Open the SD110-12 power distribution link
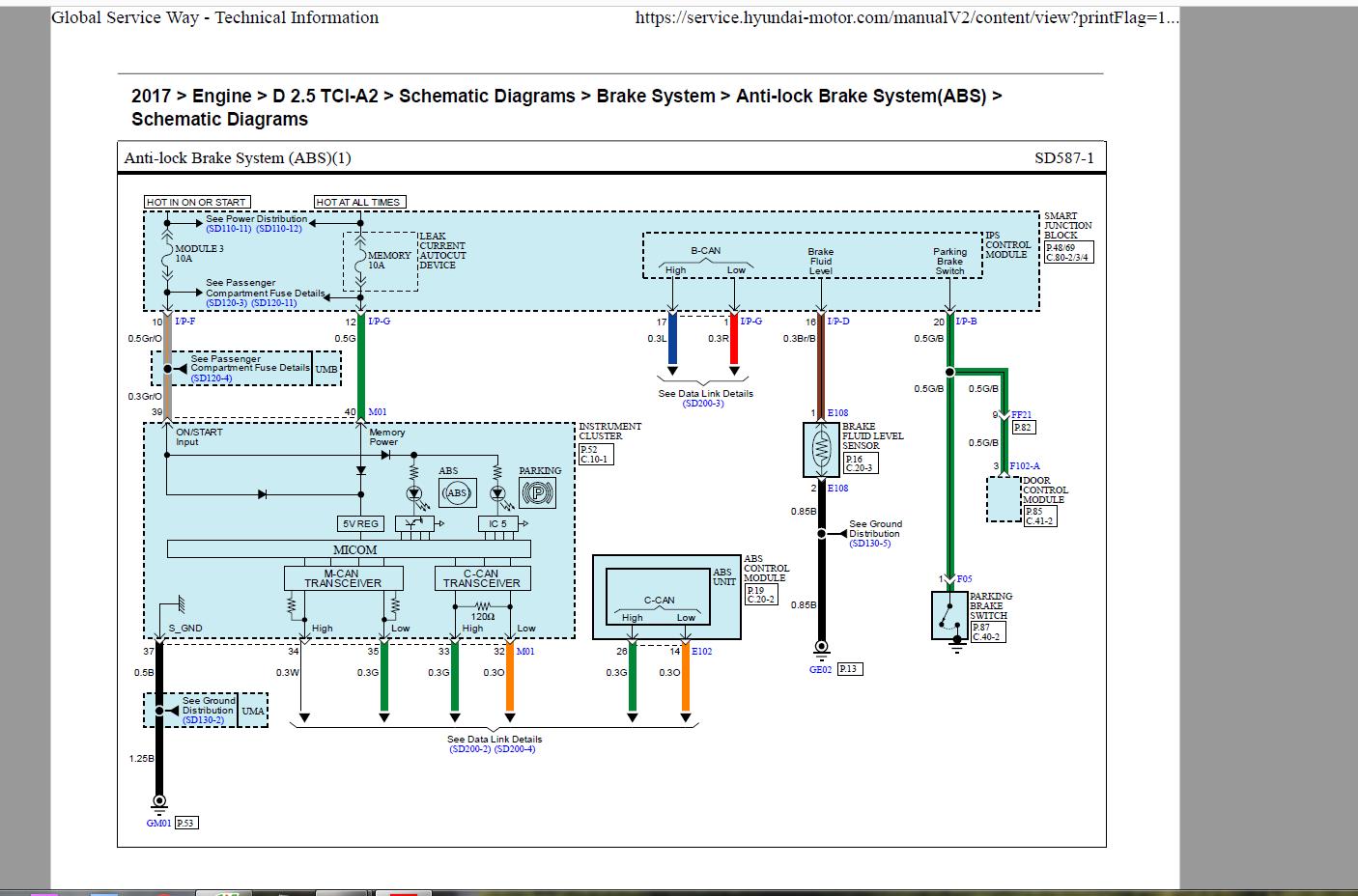 pyautogui.click(x=279, y=229)
